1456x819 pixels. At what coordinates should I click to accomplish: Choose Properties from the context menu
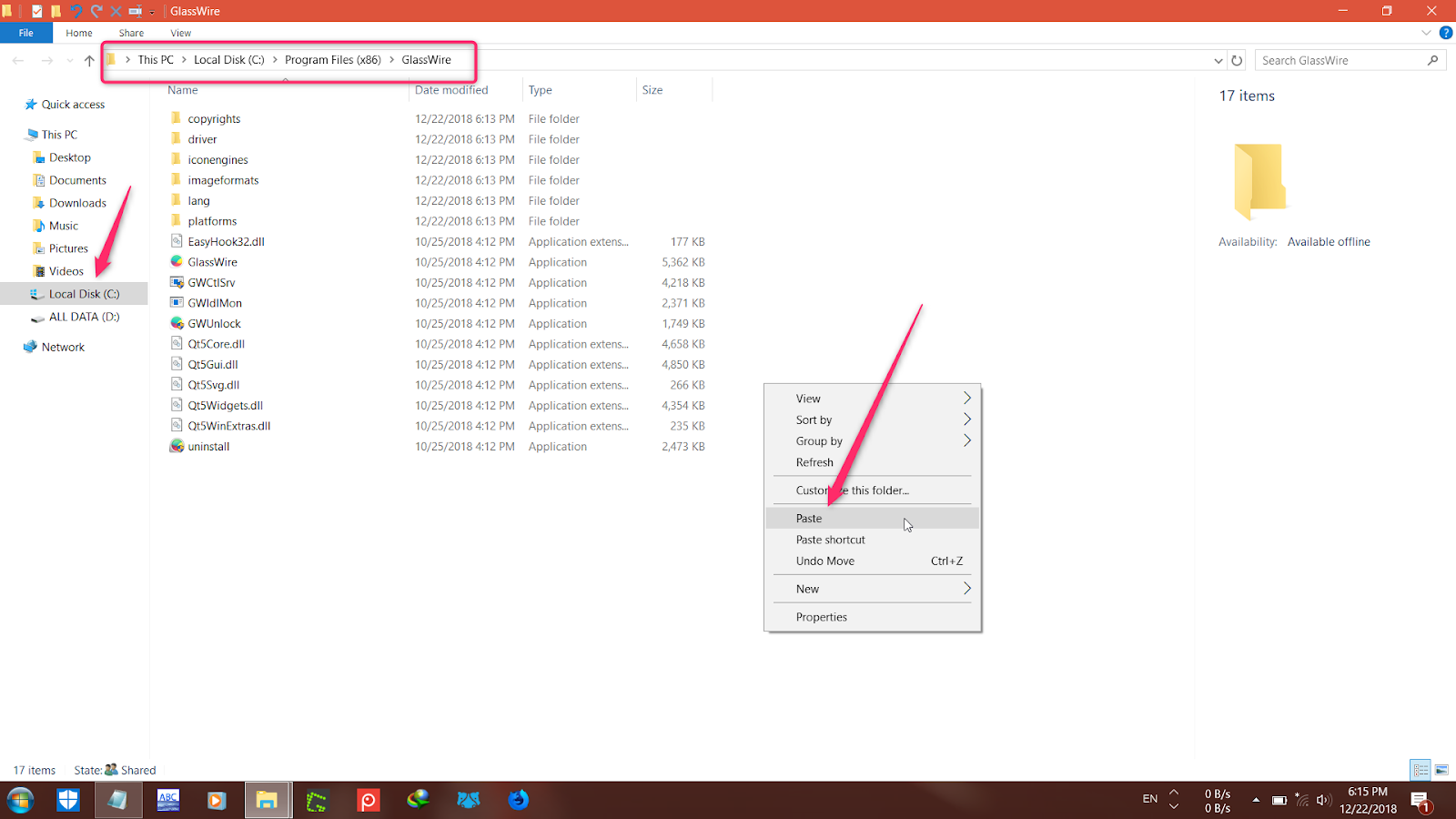pyautogui.click(x=872, y=617)
